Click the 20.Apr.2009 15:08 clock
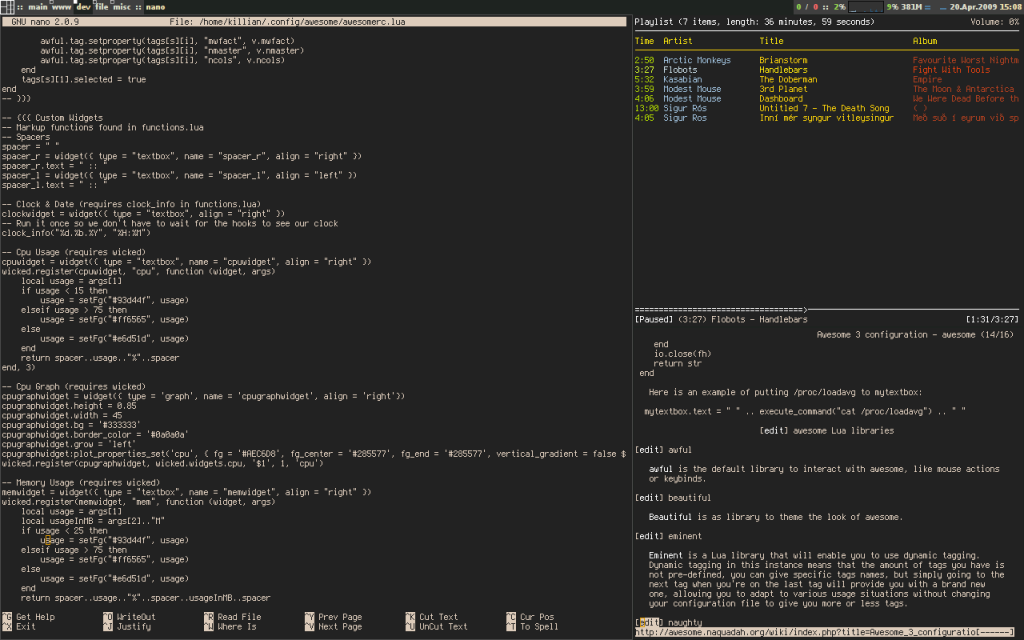The width and height of the screenshot is (1024, 640). point(985,7)
